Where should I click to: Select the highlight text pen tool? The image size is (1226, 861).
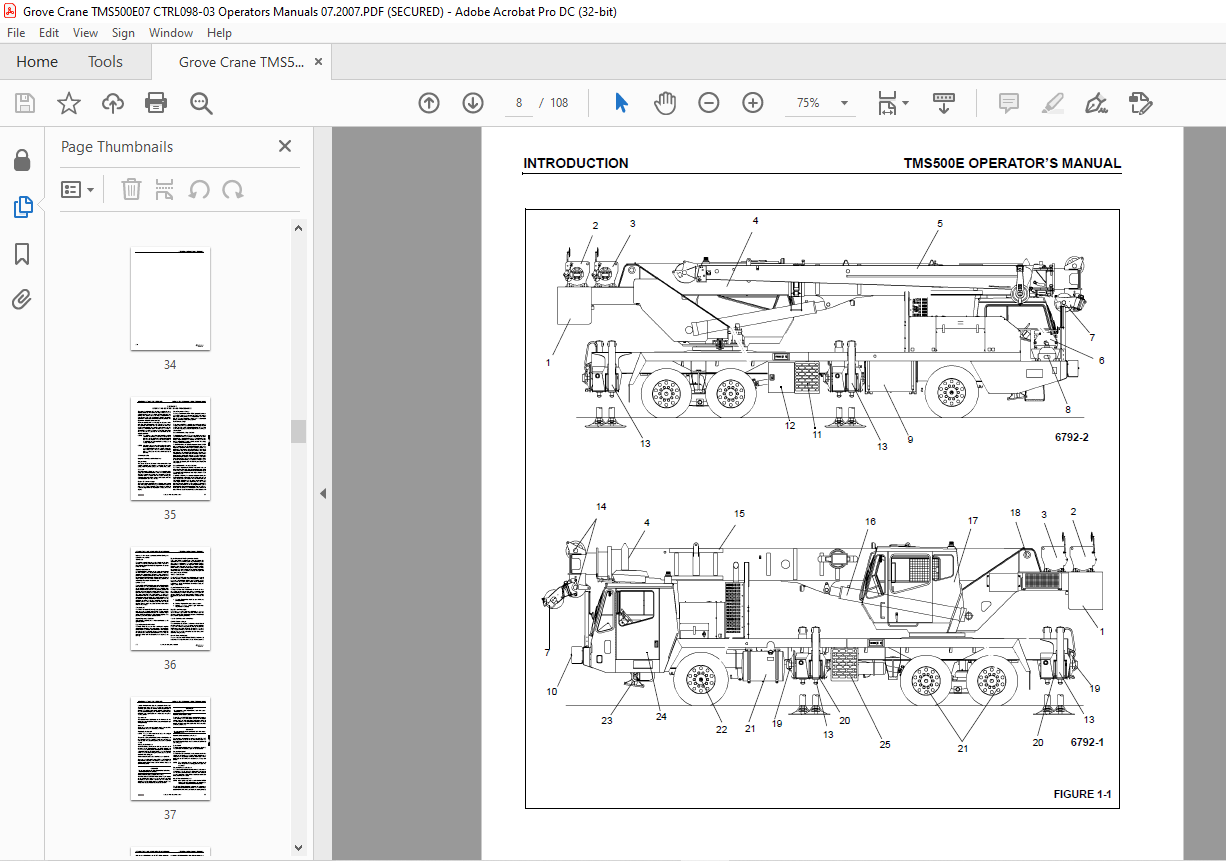click(1052, 103)
